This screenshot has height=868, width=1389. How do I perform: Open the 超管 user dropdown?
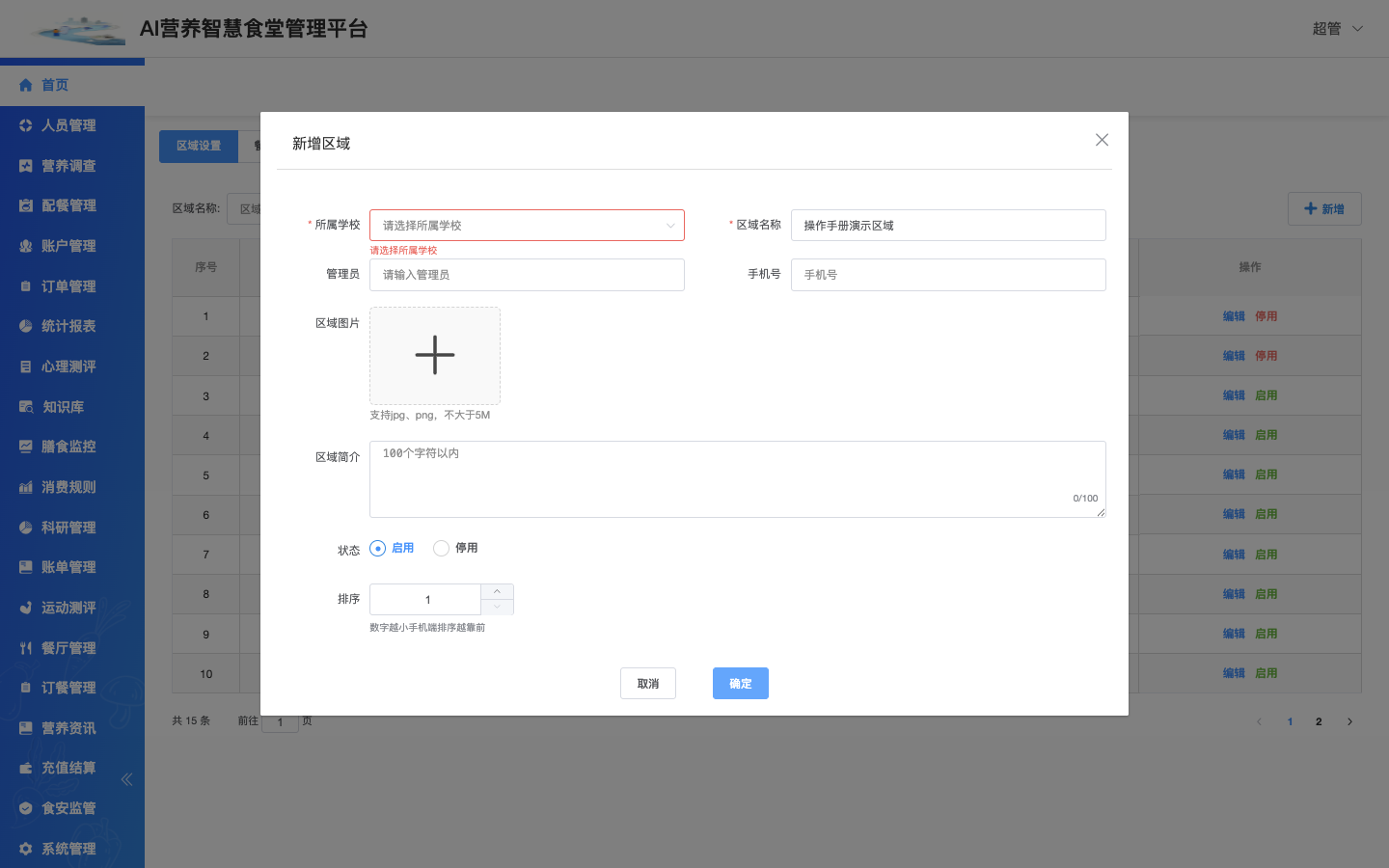(1337, 29)
